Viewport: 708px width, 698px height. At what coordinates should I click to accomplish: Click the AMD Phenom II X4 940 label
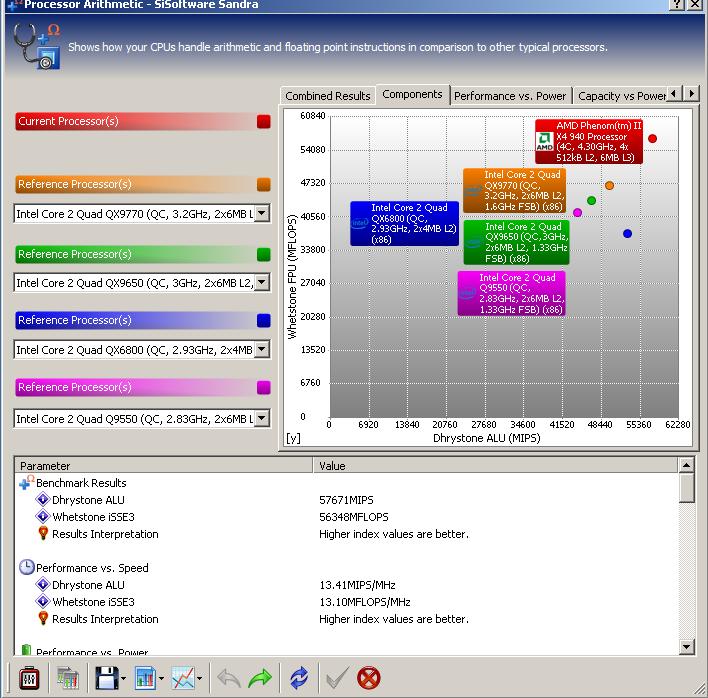pos(589,141)
